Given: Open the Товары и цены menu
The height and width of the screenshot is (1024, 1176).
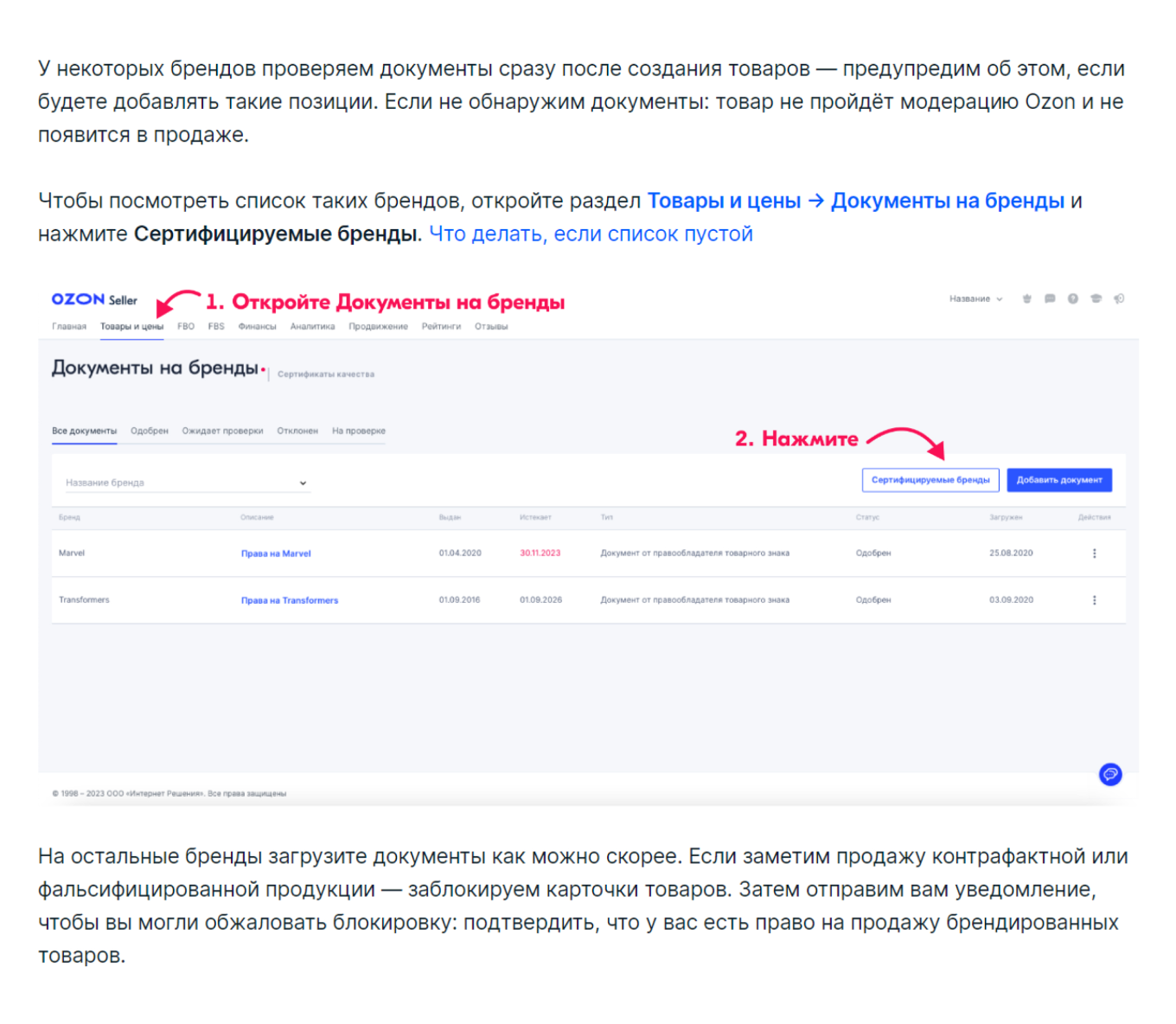Looking at the screenshot, I should coord(131,326).
